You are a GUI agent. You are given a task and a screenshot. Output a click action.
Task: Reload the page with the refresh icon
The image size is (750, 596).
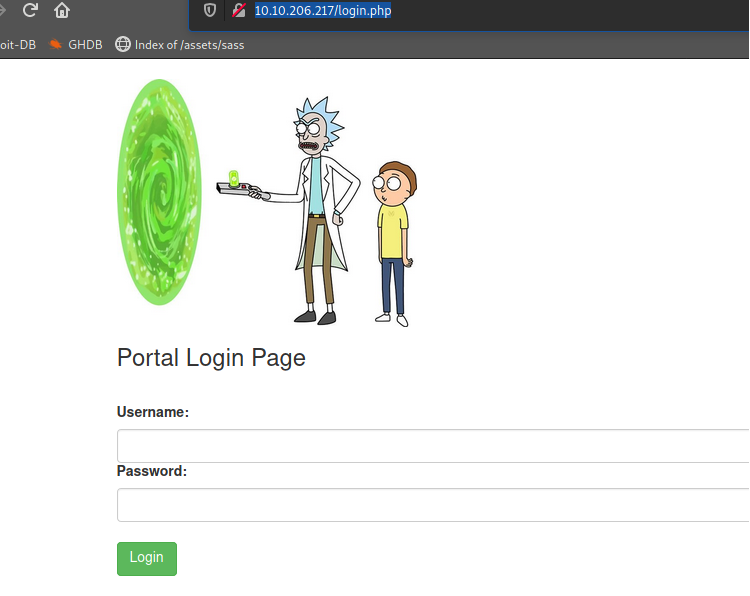30,10
